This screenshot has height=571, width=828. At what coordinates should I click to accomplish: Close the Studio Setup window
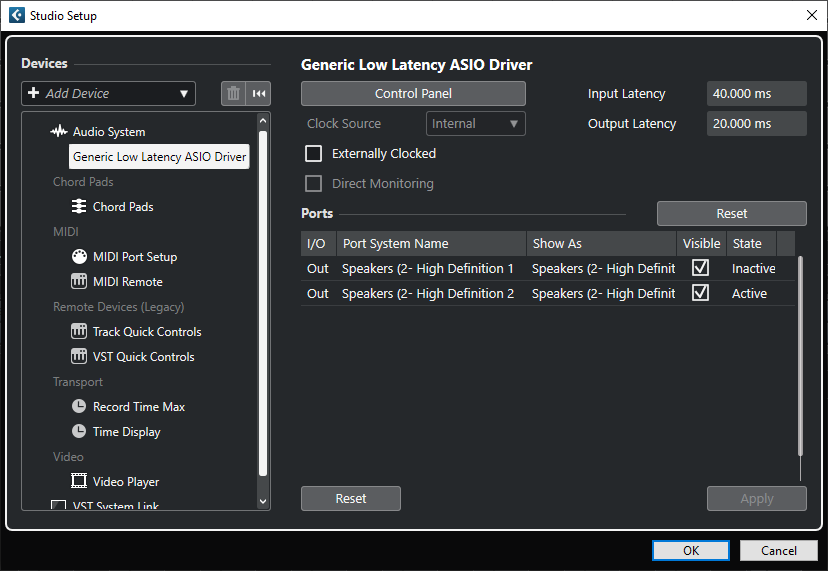coord(812,15)
